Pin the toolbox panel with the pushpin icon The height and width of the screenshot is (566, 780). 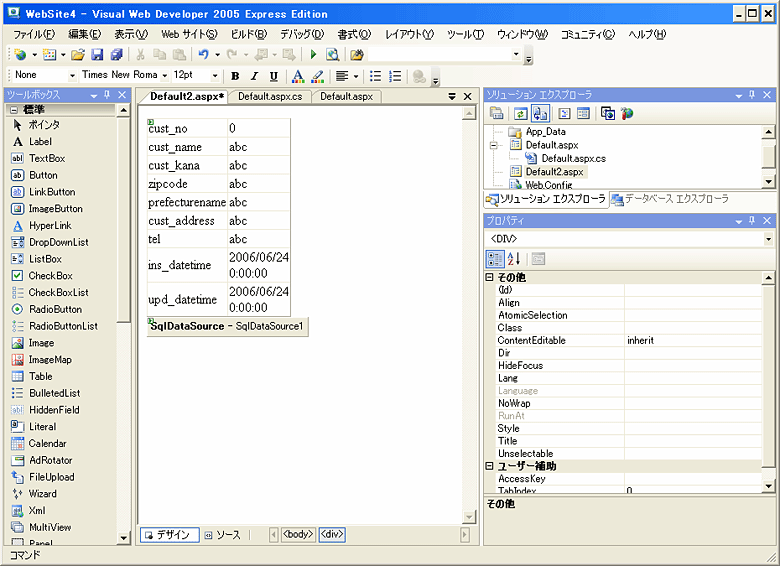pyautogui.click(x=107, y=95)
